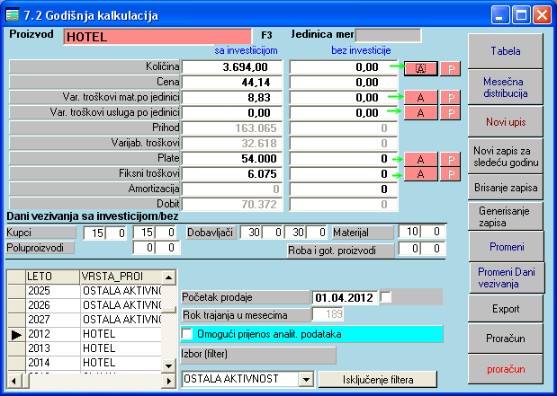Viewport: 557px width, 396px height.
Task: Click the Materijal days field showing 10
Action: coord(410,232)
